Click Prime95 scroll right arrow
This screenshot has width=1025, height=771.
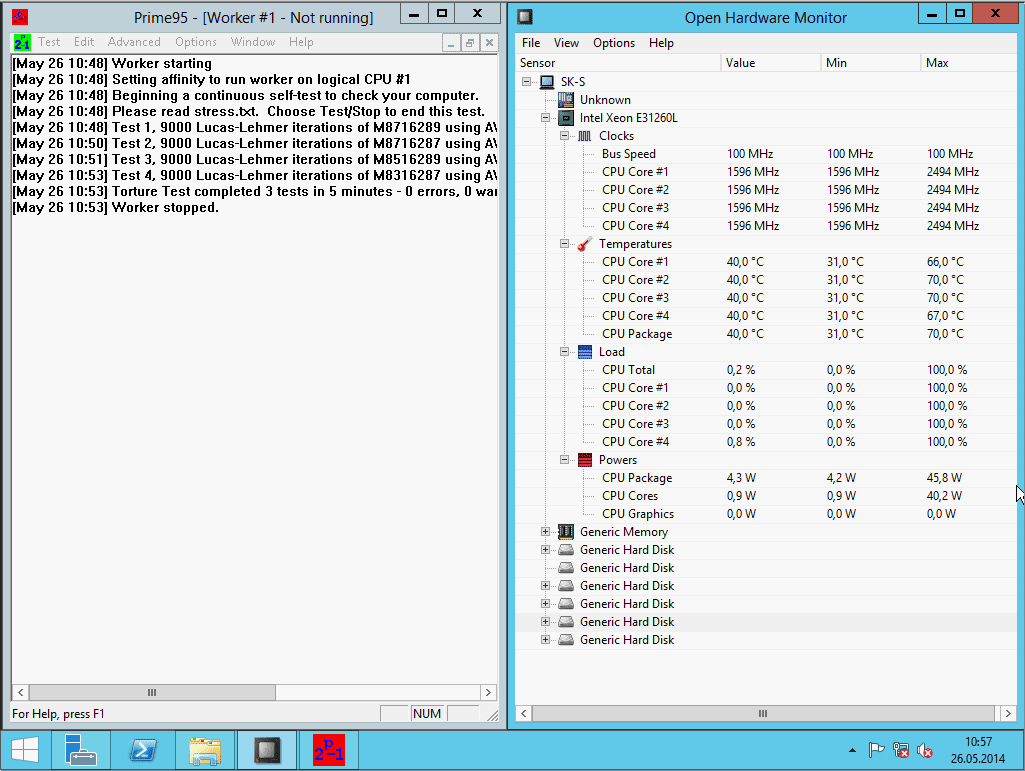click(488, 693)
